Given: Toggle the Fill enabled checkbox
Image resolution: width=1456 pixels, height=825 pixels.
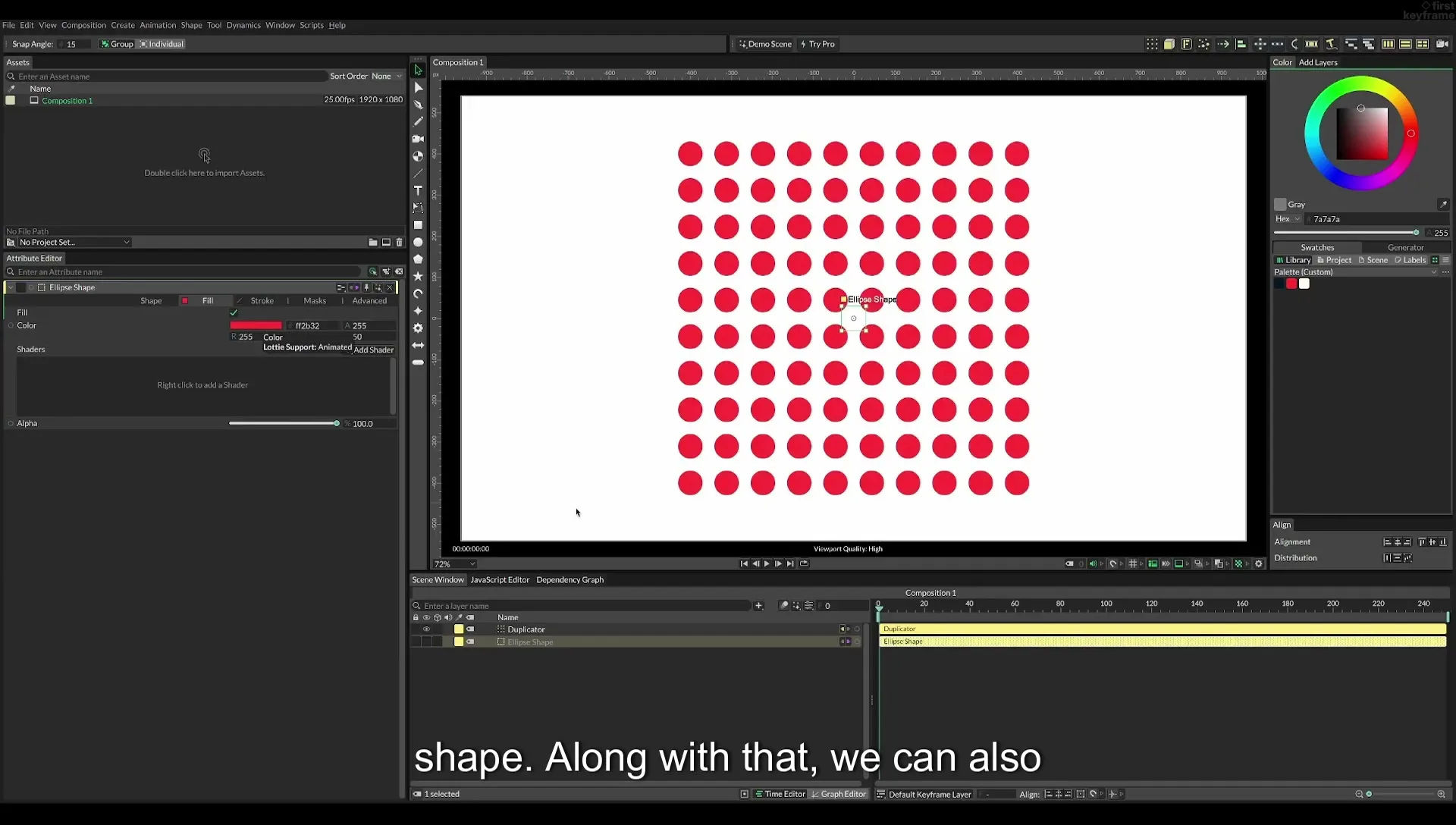Looking at the screenshot, I should point(234,312).
